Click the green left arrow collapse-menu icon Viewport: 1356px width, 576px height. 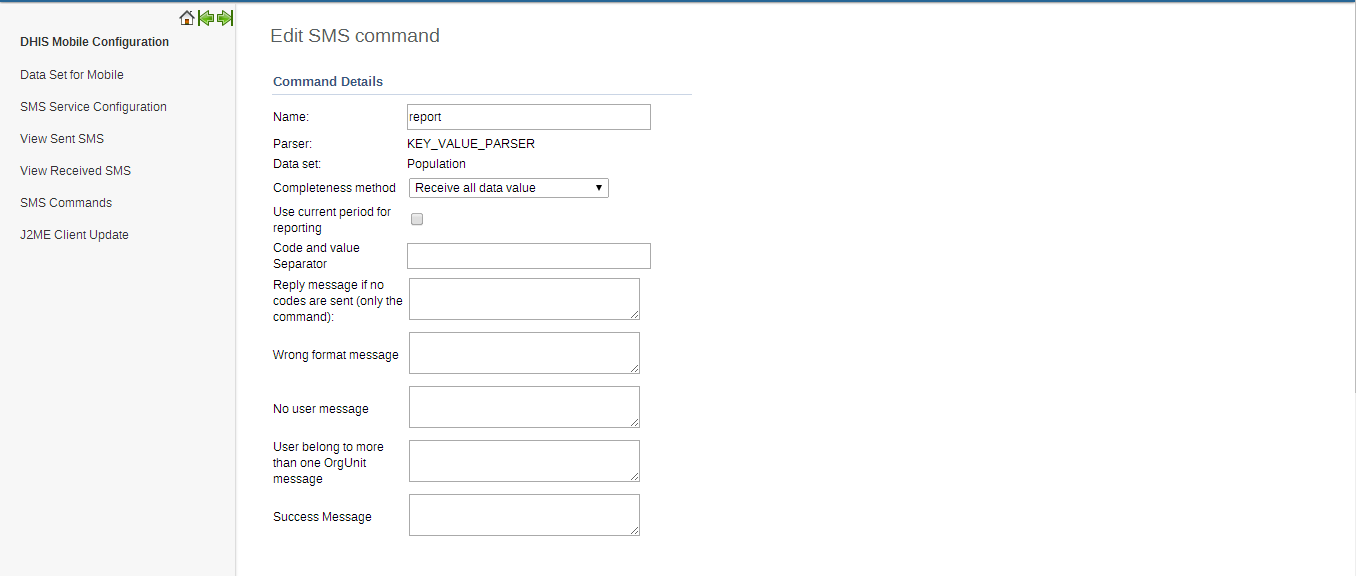coord(206,18)
